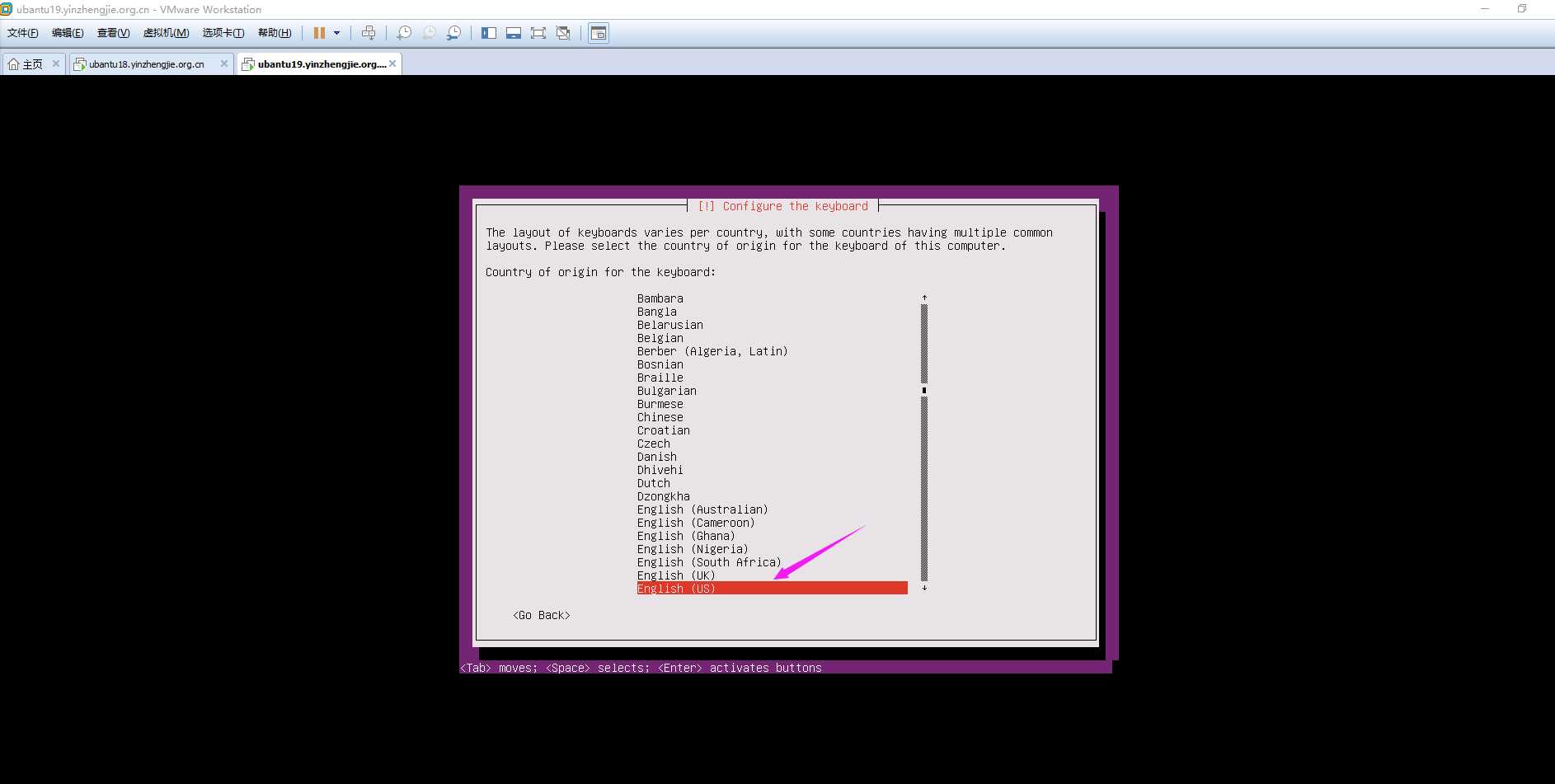Select Chinese in the keyboard list
Image resolution: width=1555 pixels, height=784 pixels.
click(660, 417)
